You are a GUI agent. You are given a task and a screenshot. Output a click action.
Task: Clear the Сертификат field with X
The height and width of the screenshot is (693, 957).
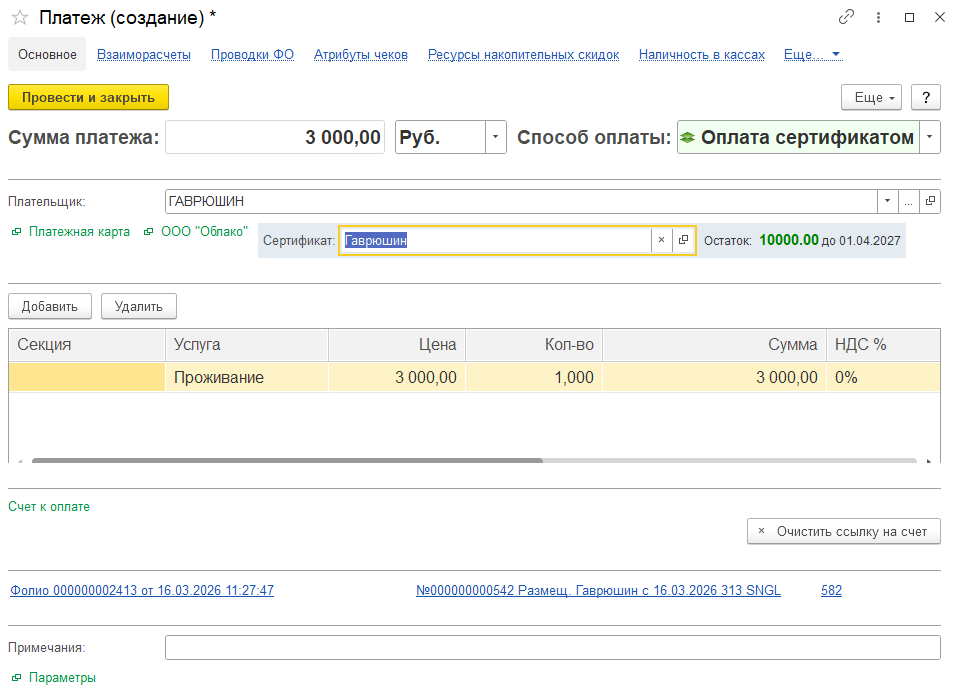[661, 240]
